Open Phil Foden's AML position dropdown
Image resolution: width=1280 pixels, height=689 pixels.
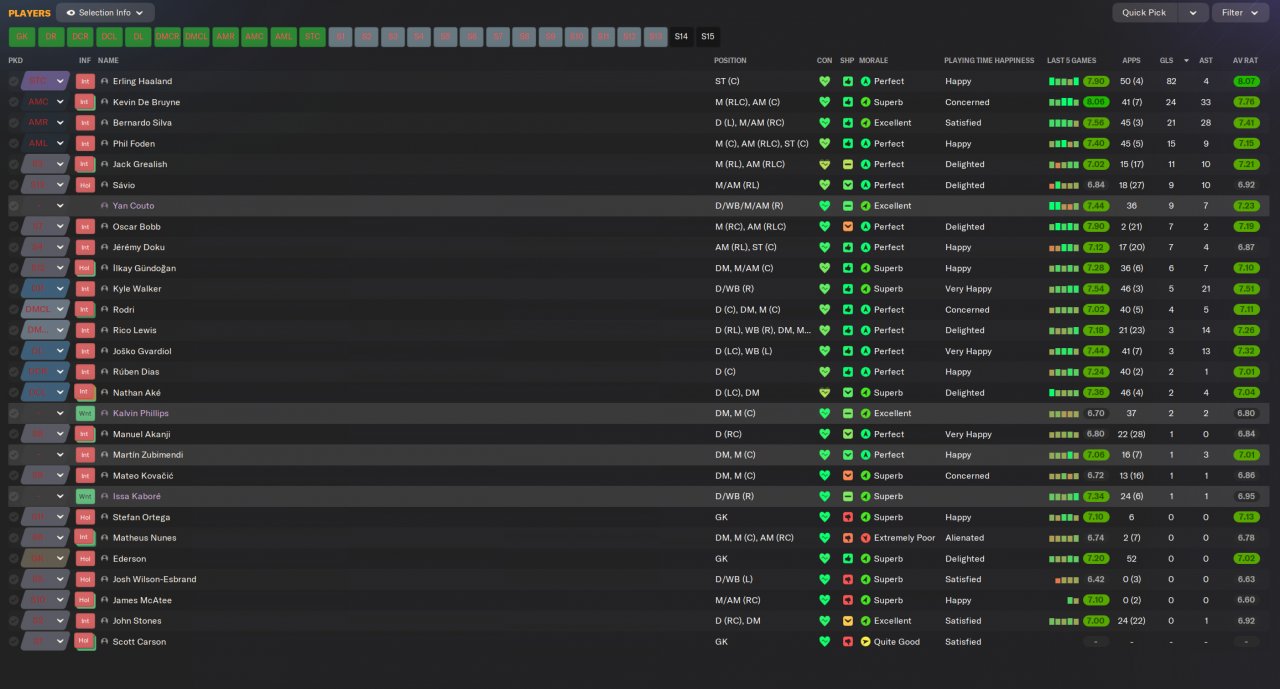[43, 144]
